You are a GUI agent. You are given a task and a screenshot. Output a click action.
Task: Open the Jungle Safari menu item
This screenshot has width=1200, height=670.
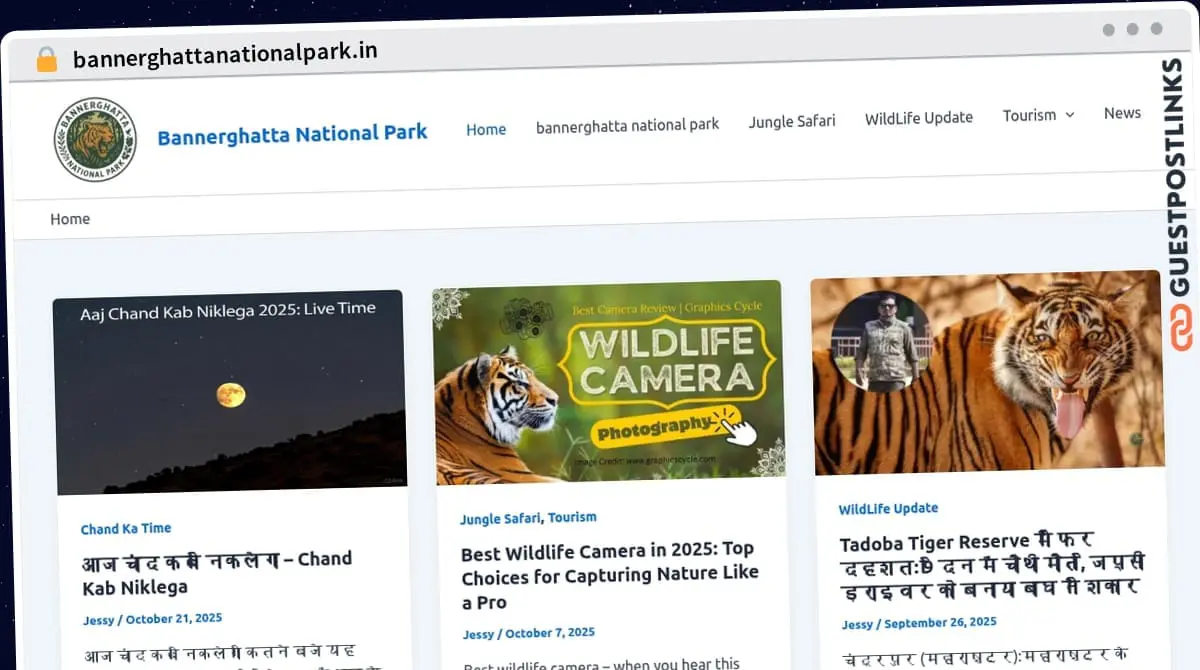point(792,121)
